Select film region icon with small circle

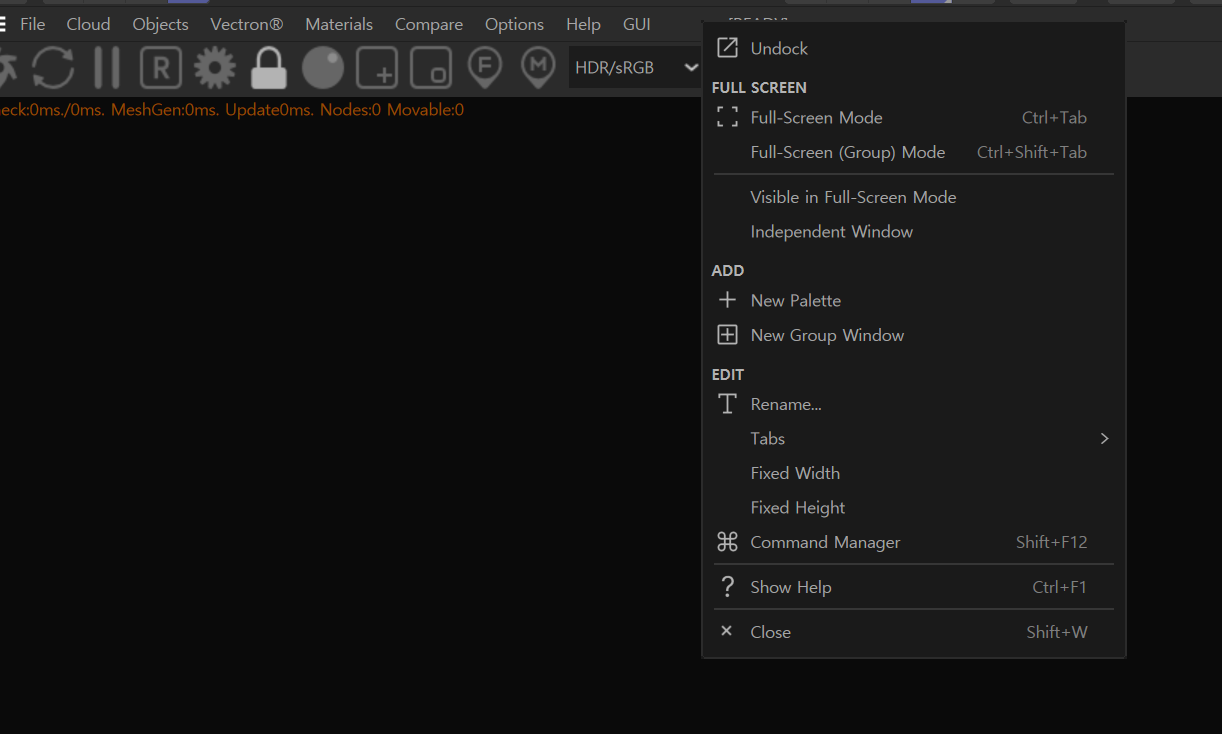431,68
